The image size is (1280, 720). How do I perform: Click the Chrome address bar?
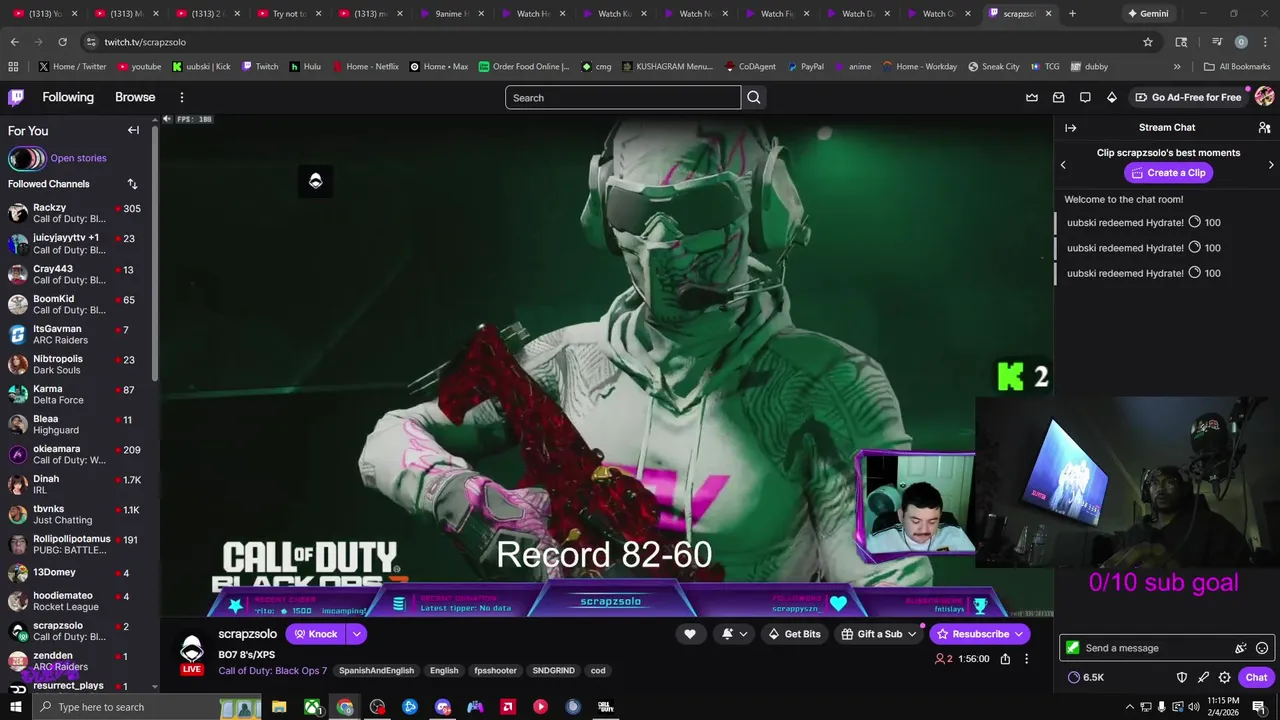coord(620,42)
